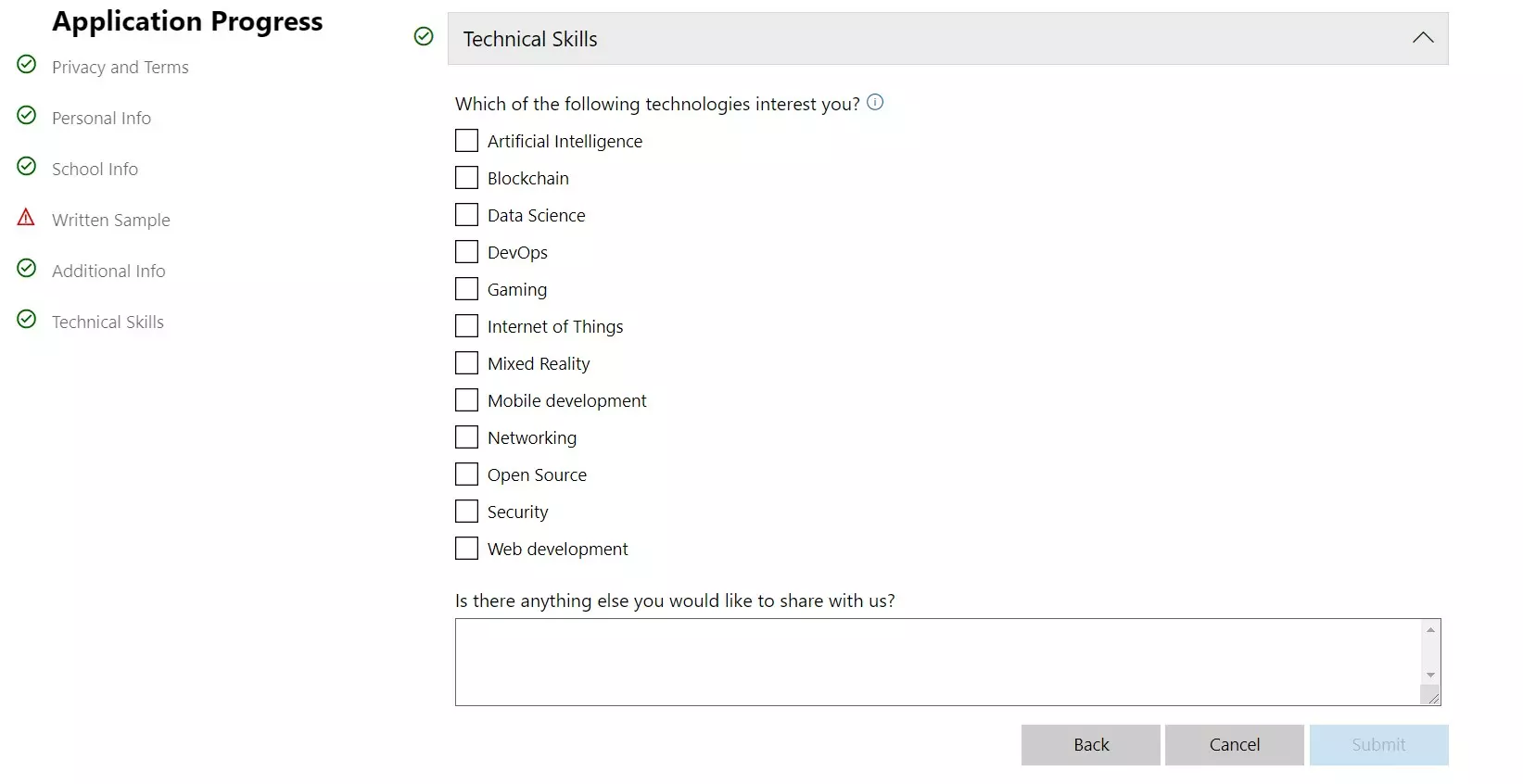This screenshot has height=784, width=1523.
Task: Click the checkmark beside sidebar Technical Skills
Action: coord(27,319)
